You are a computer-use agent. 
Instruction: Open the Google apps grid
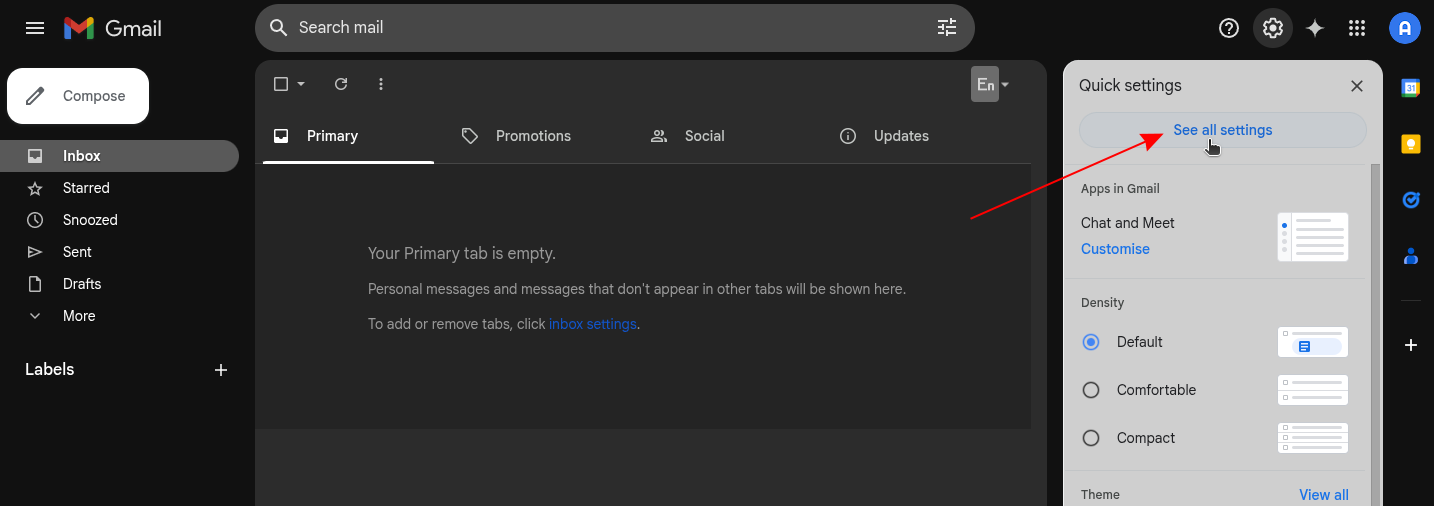[1357, 28]
